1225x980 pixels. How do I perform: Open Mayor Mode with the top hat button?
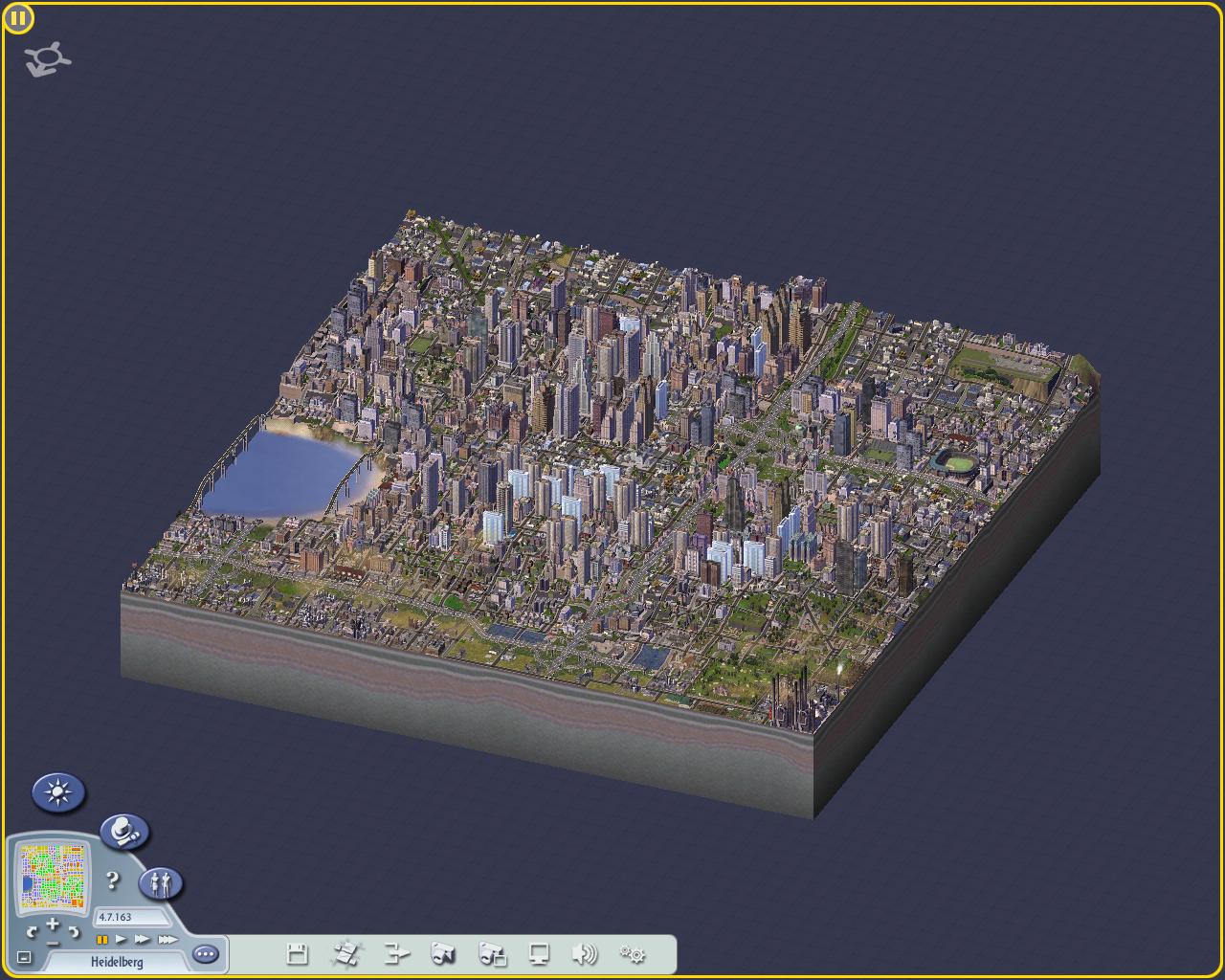[x=124, y=831]
